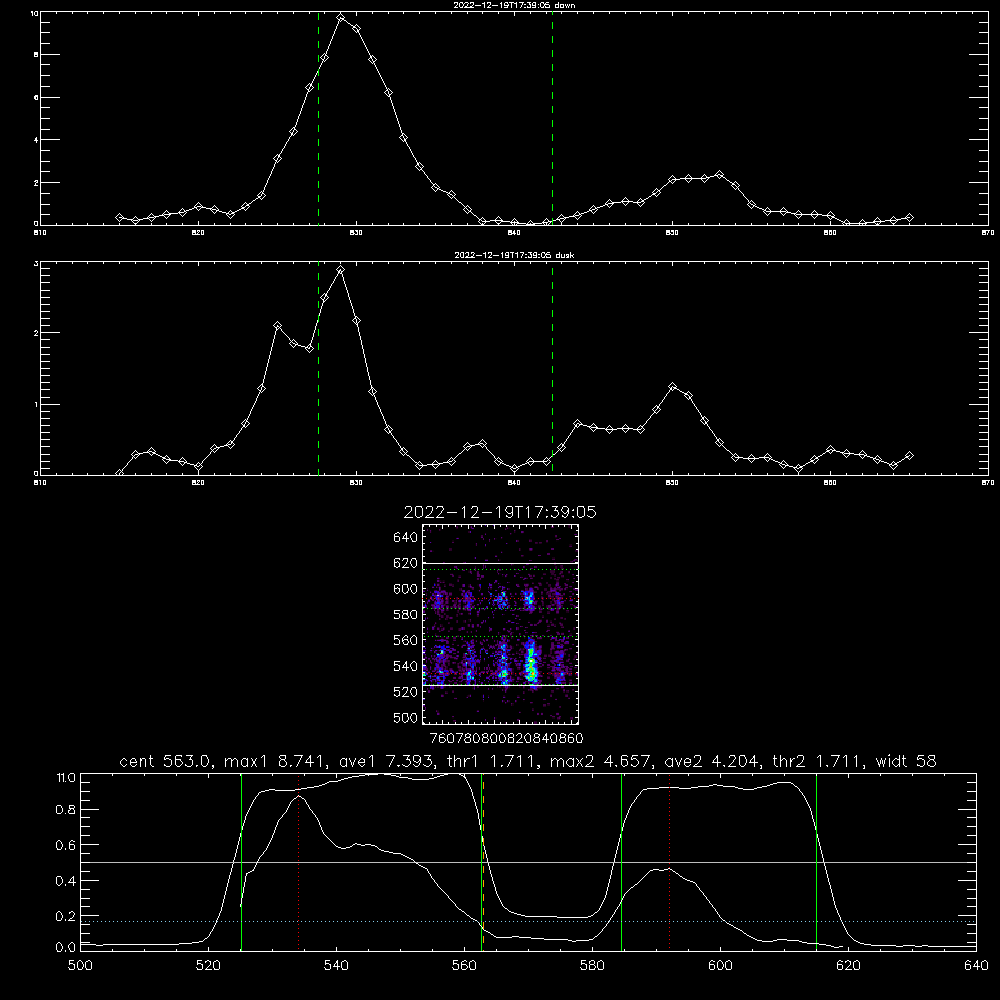
Task: Select the right green dashed marker in dawn plot
Action: tap(552, 119)
